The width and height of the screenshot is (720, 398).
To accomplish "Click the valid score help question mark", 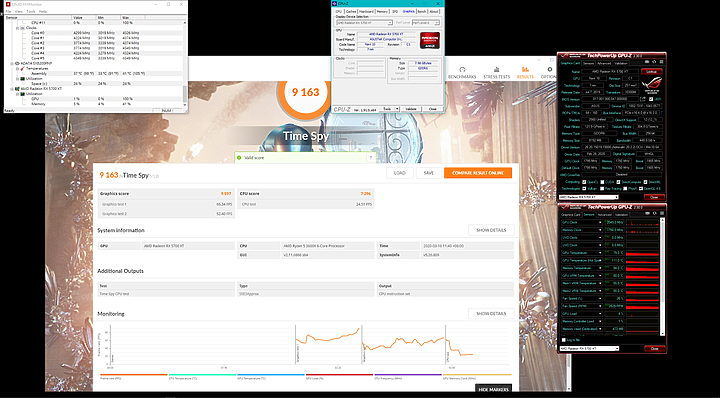I will 370,158.
